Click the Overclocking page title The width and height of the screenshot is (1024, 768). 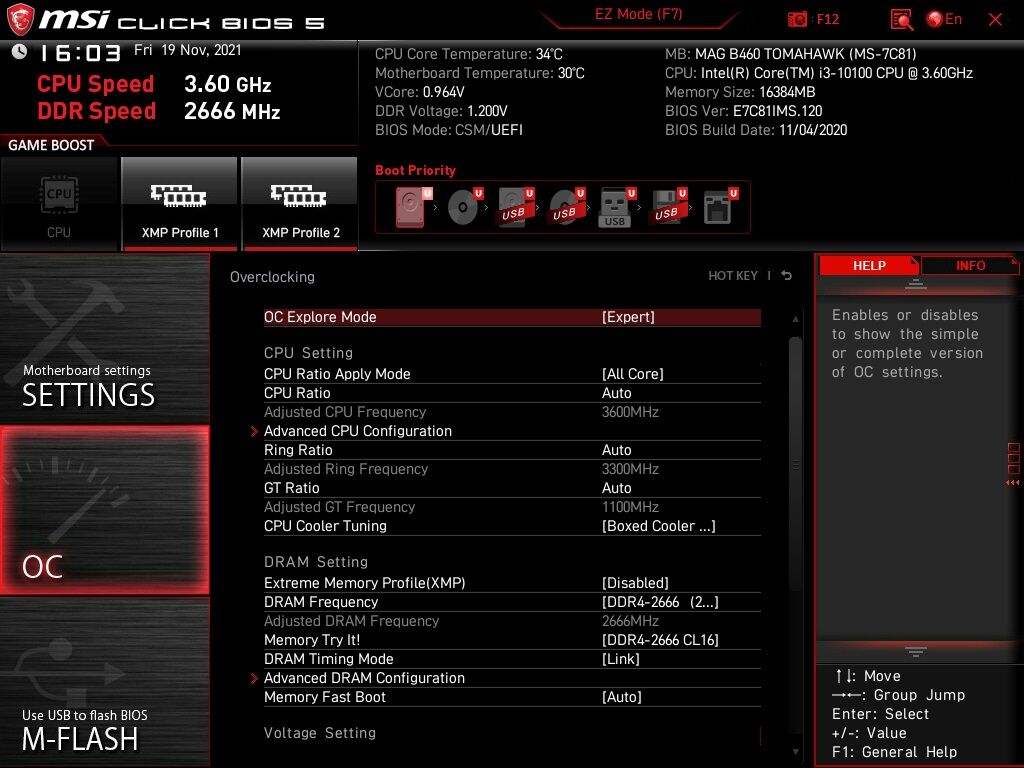tap(272, 277)
